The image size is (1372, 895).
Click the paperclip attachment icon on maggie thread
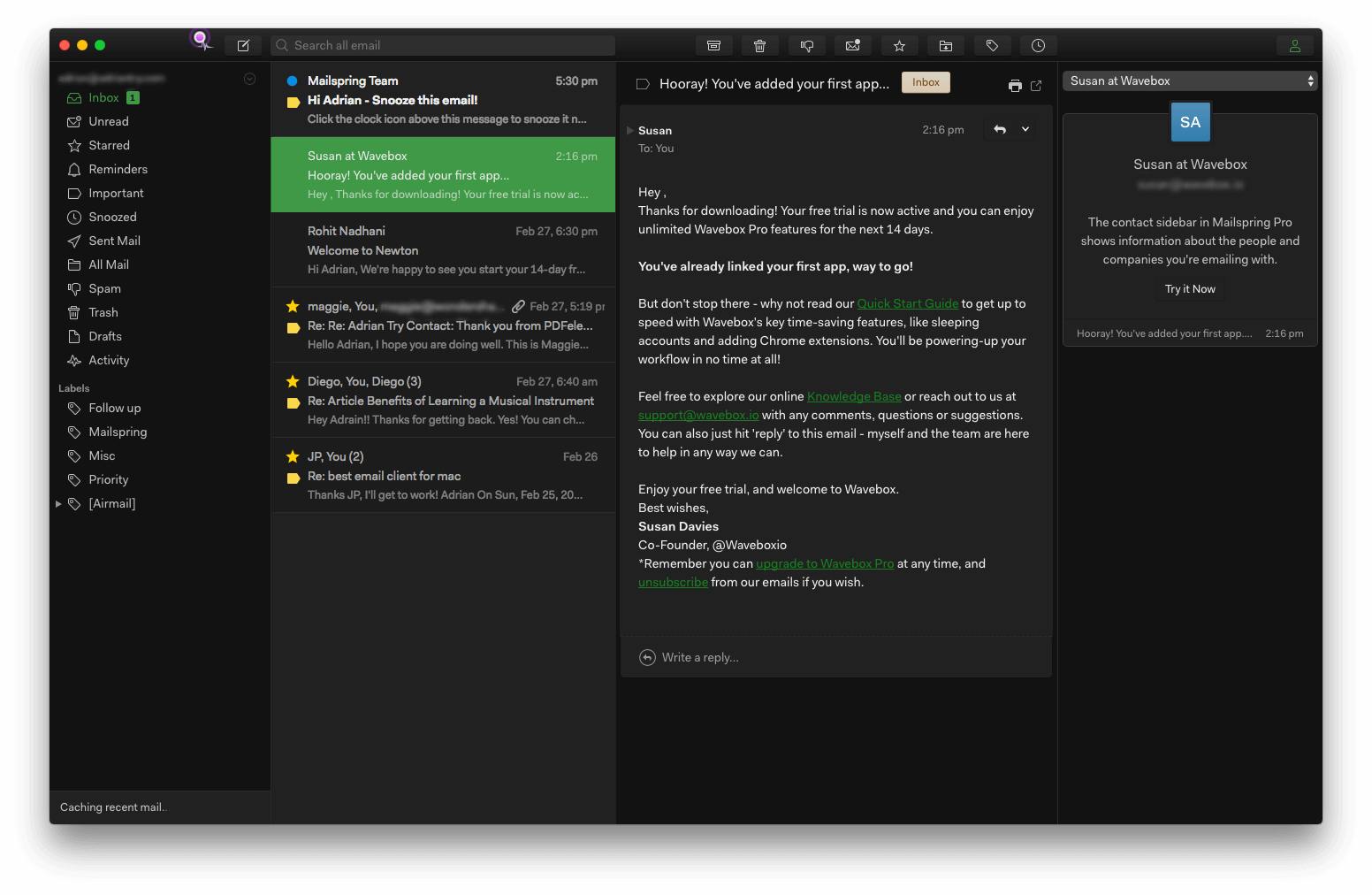coord(518,306)
